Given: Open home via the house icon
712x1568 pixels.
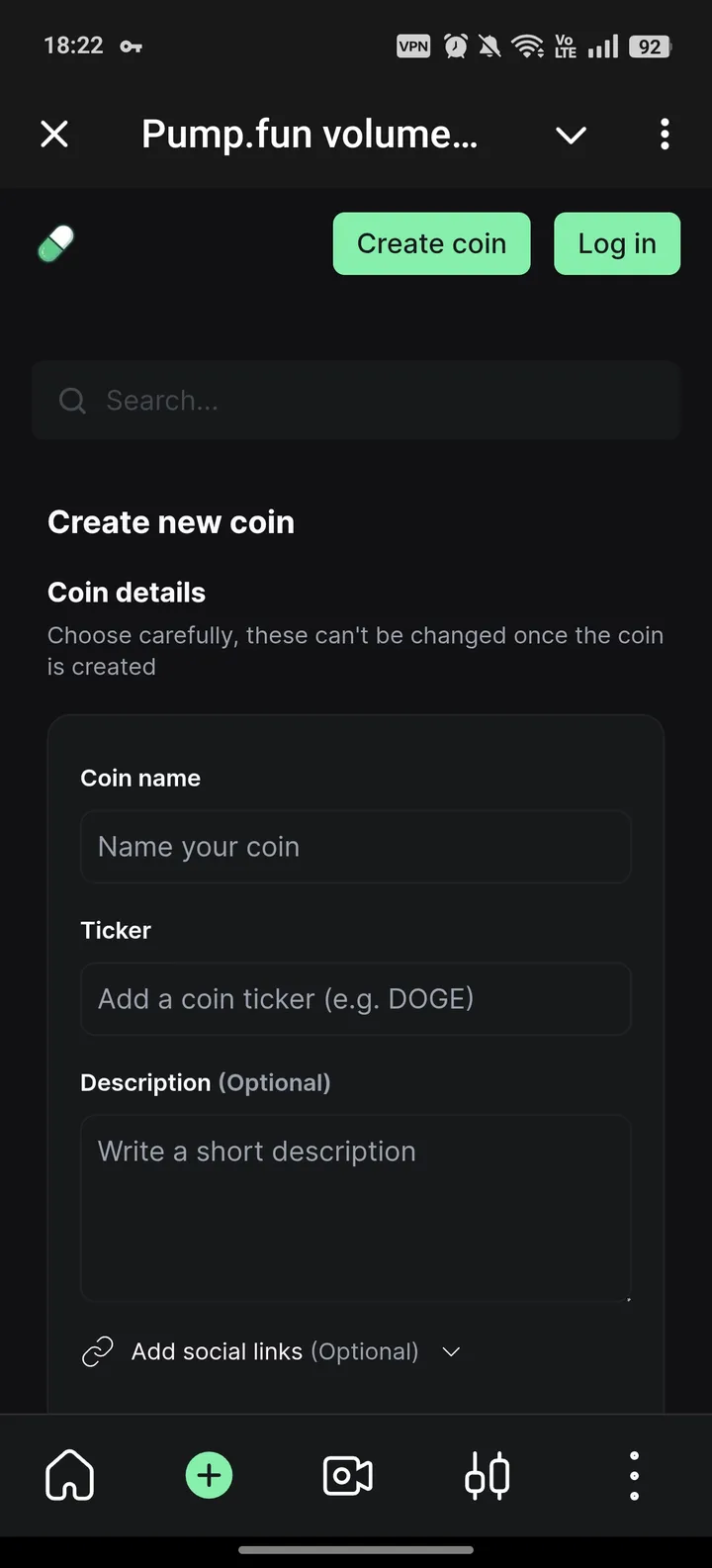Looking at the screenshot, I should coord(70,1476).
